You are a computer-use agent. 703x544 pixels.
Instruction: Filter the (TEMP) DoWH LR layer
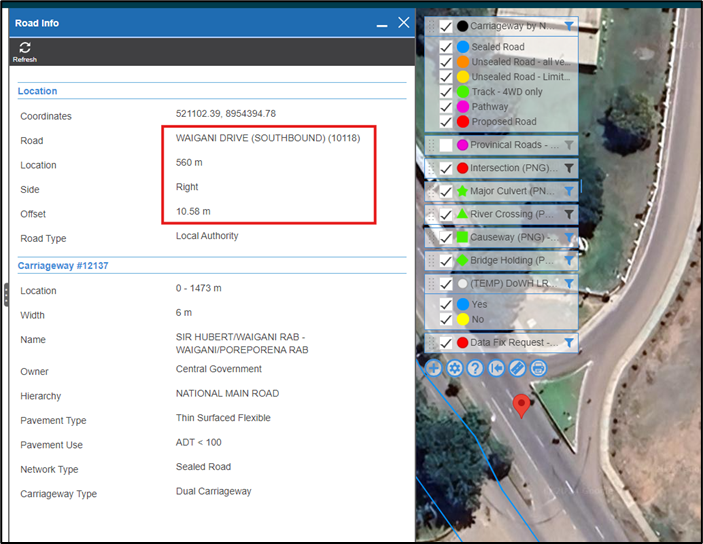pos(568,284)
